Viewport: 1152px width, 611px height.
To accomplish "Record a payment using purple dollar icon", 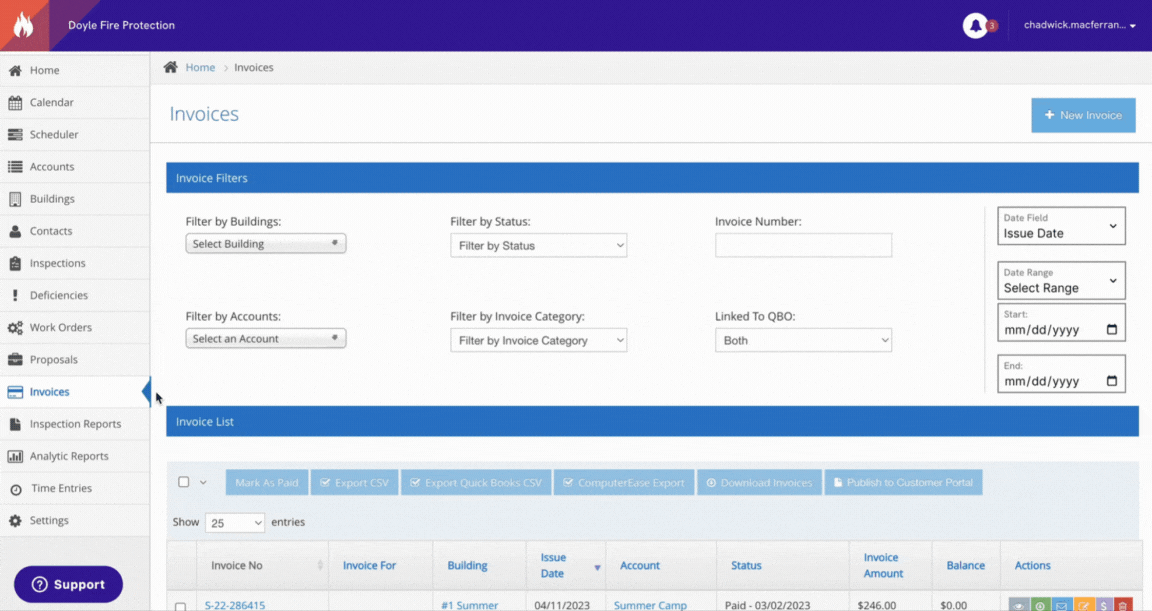I will pos(1104,605).
